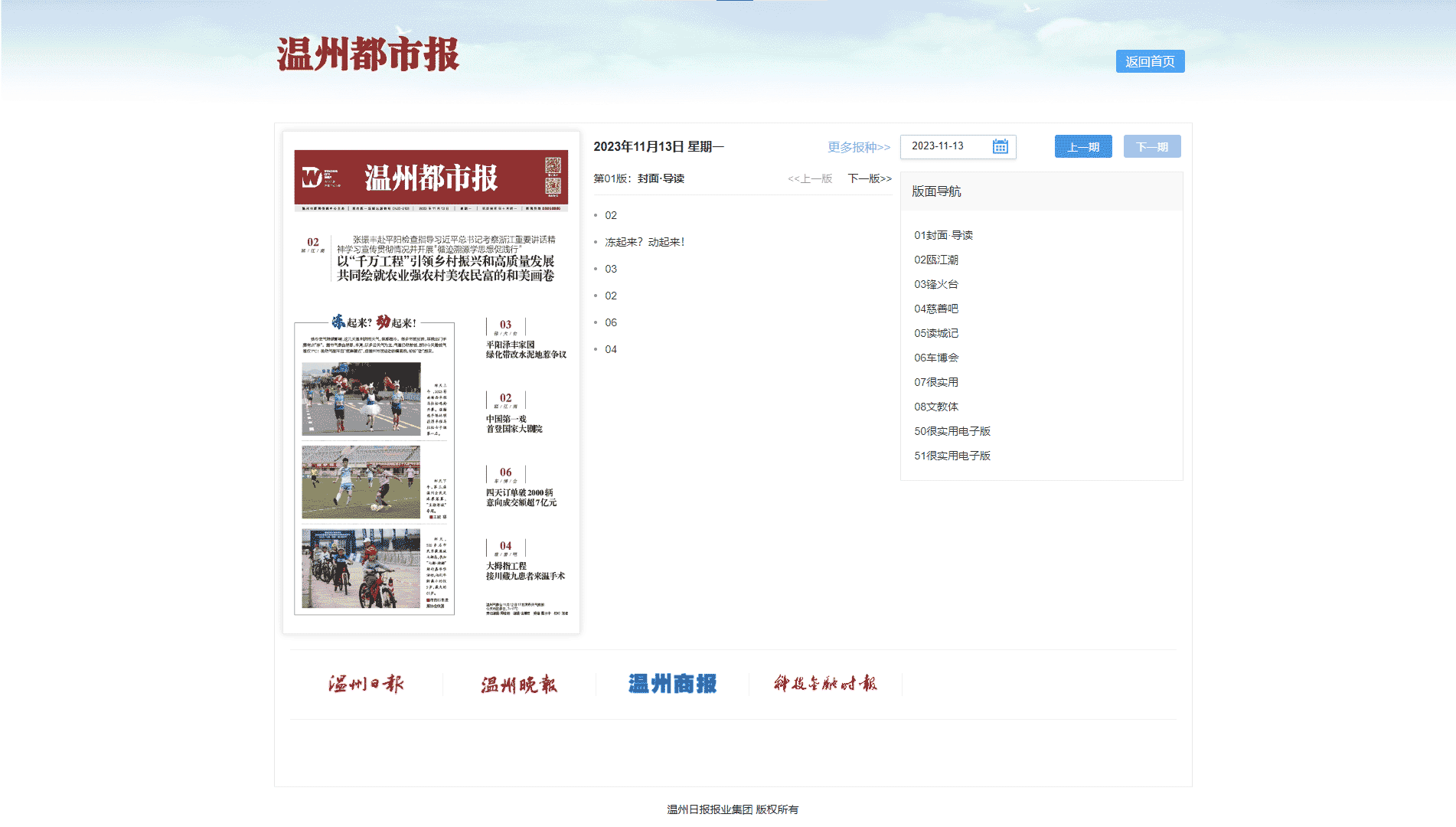Click the 版面导航 panel header
This screenshot has height=827, width=1456.
pos(1042,191)
